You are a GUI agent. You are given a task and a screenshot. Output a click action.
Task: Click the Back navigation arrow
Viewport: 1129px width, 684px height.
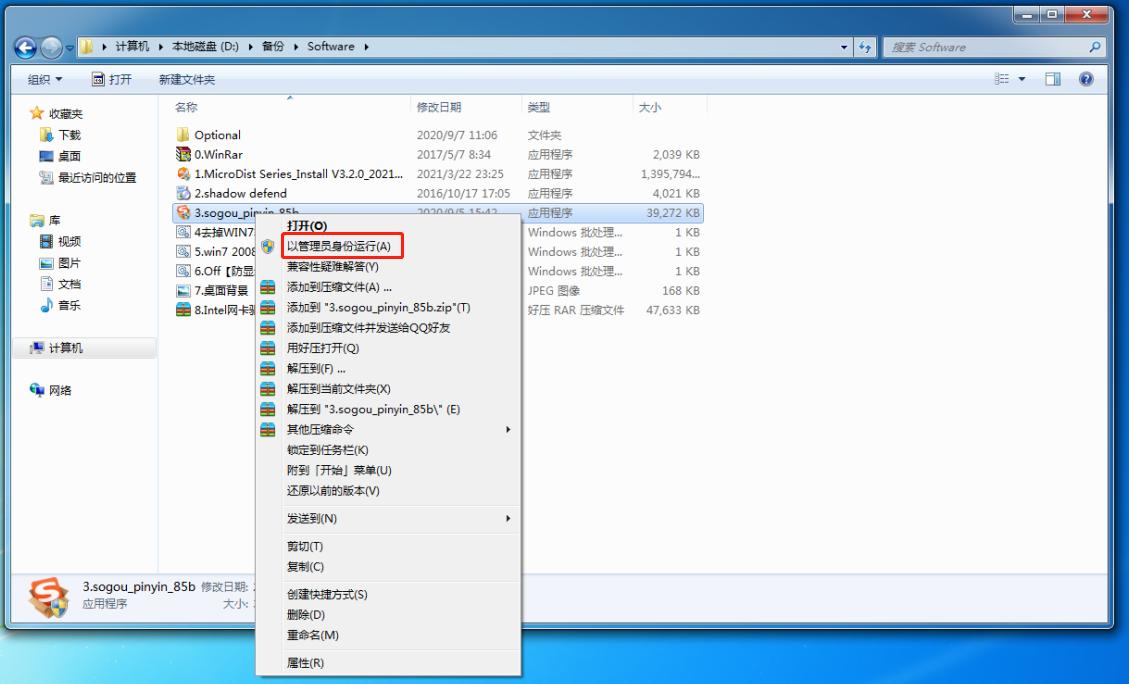tap(26, 47)
